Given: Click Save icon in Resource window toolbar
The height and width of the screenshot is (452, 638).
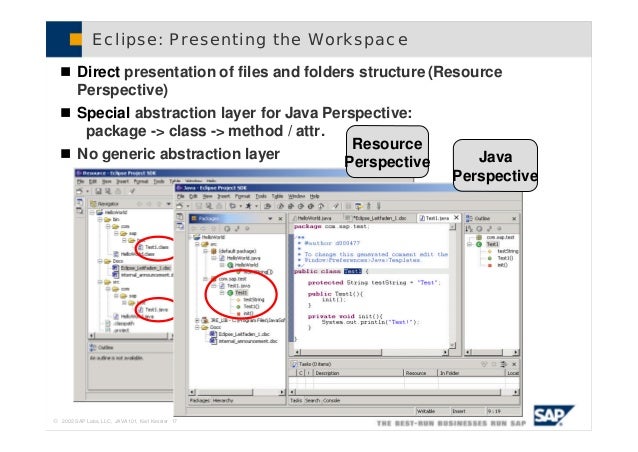Looking at the screenshot, I should click(98, 191).
